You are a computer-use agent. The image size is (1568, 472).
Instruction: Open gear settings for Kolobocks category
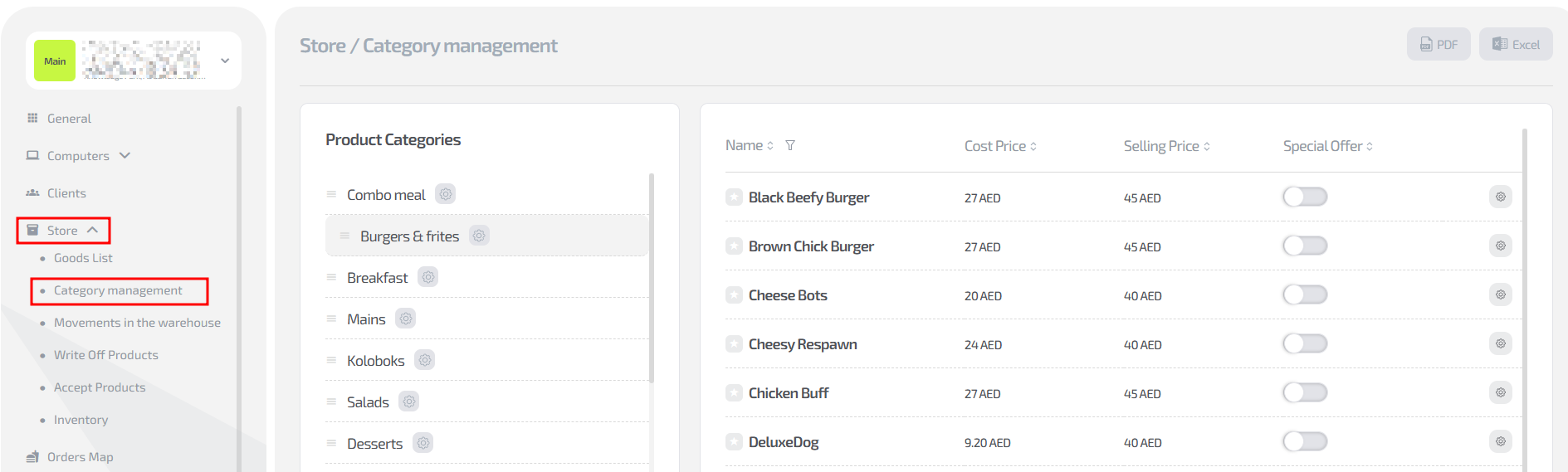[x=425, y=360]
